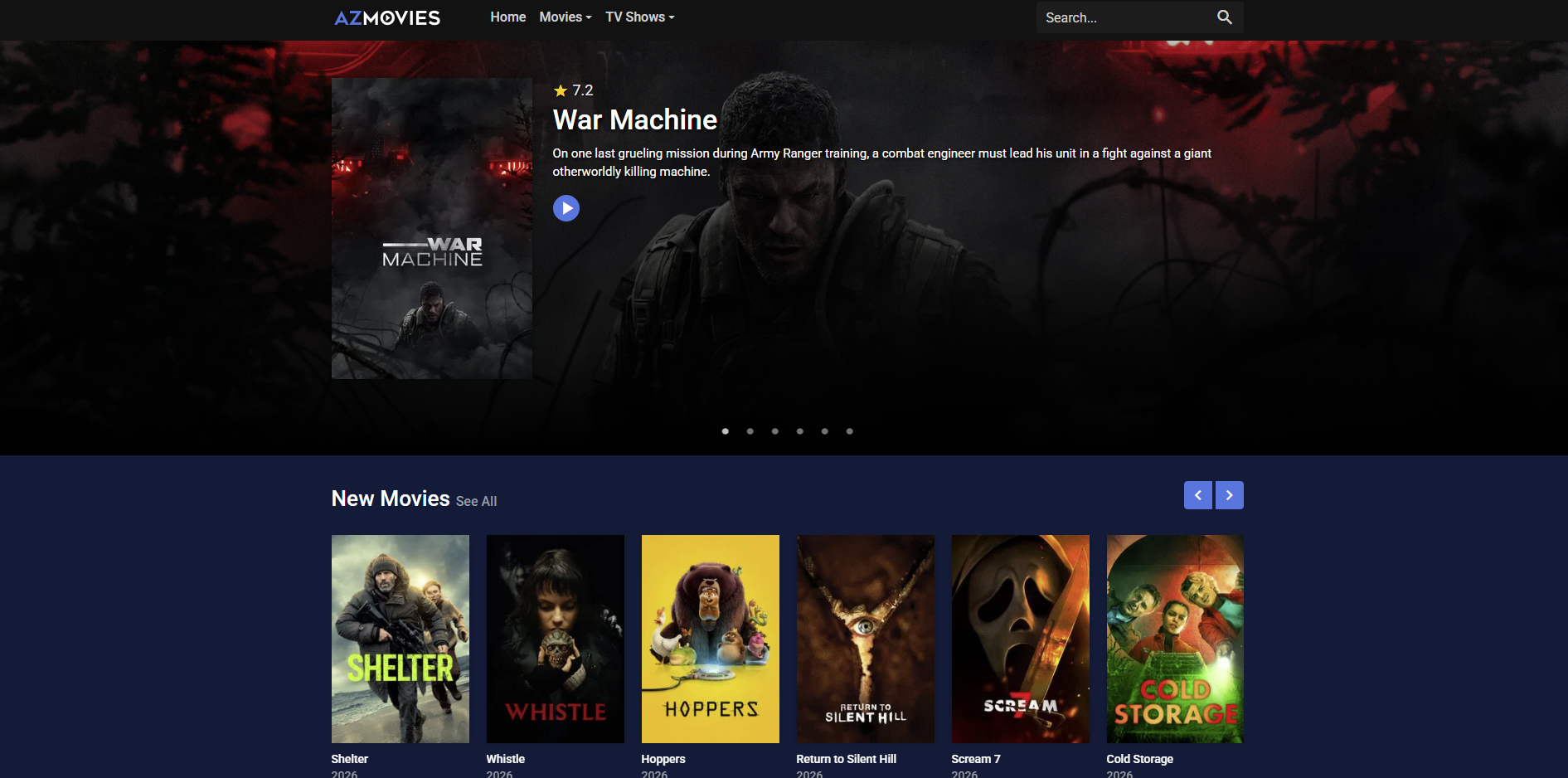Viewport: 1568px width, 778px height.
Task: Select the last carousel indicator dot
Action: (x=849, y=431)
